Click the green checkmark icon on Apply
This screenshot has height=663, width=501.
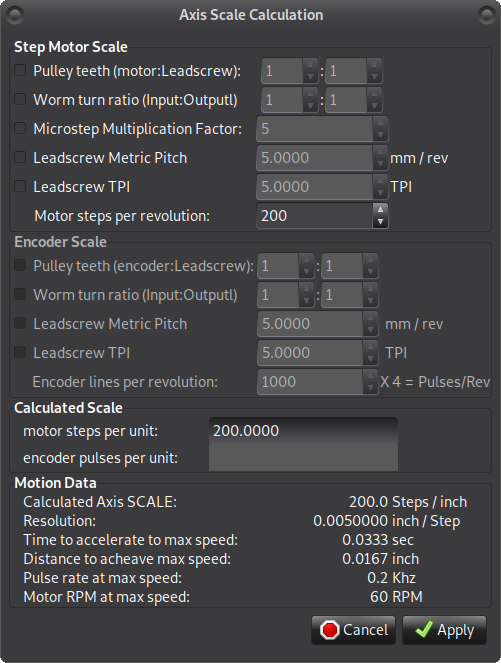(x=423, y=629)
